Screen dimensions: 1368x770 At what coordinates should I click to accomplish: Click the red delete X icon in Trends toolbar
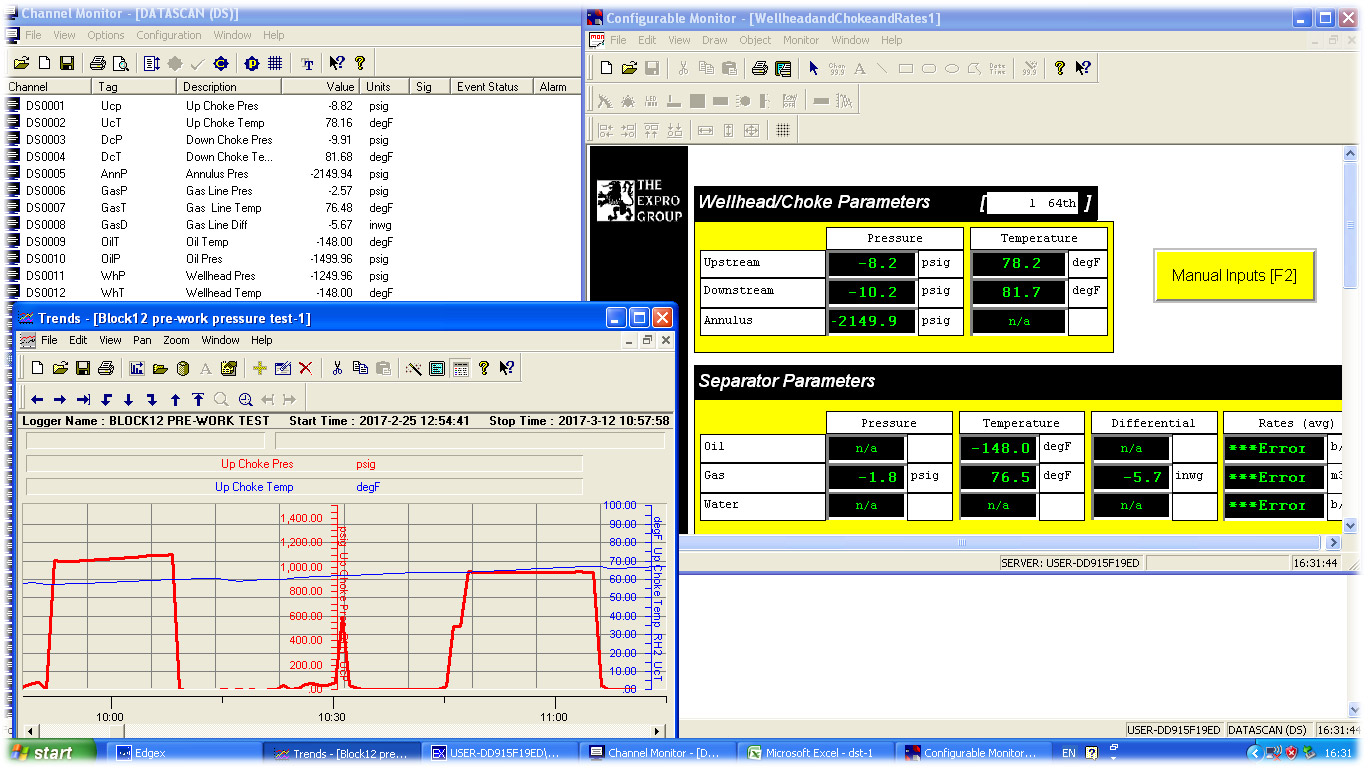(x=306, y=368)
